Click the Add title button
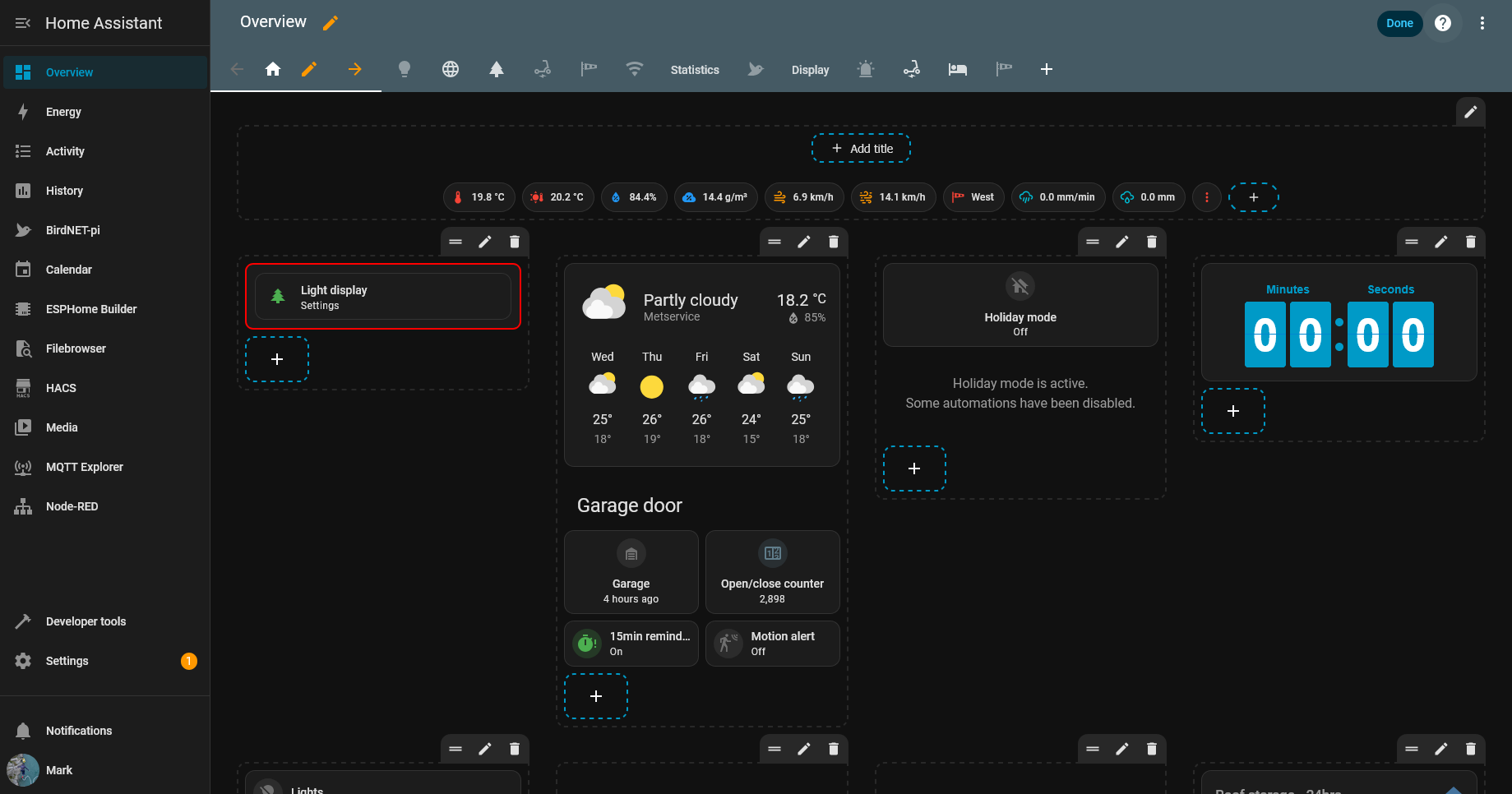 tap(861, 149)
